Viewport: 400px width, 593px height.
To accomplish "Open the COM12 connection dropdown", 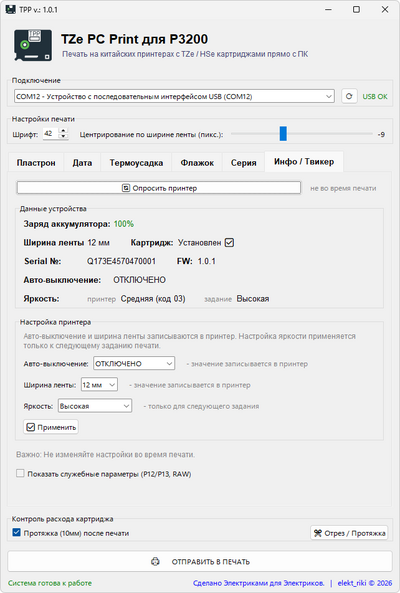I will pos(174,96).
